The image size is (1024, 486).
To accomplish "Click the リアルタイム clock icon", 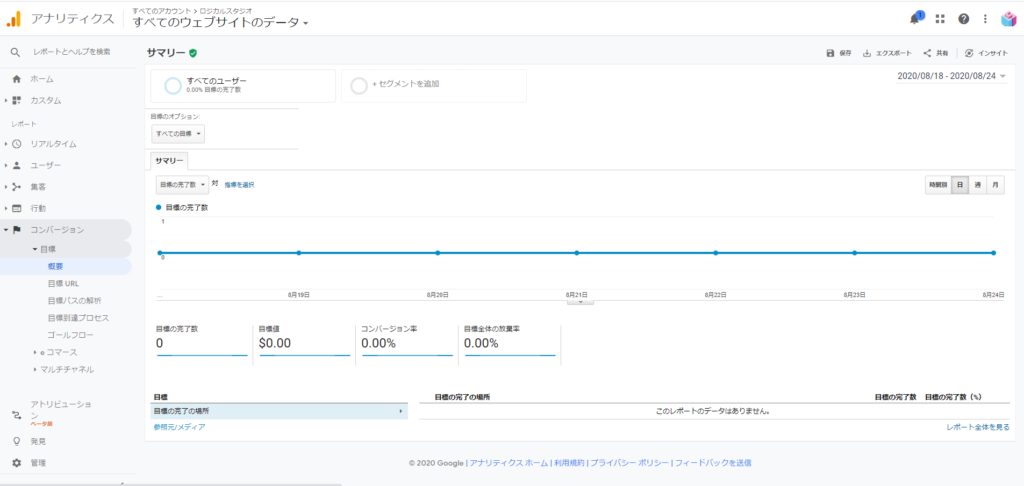I will click(17, 144).
